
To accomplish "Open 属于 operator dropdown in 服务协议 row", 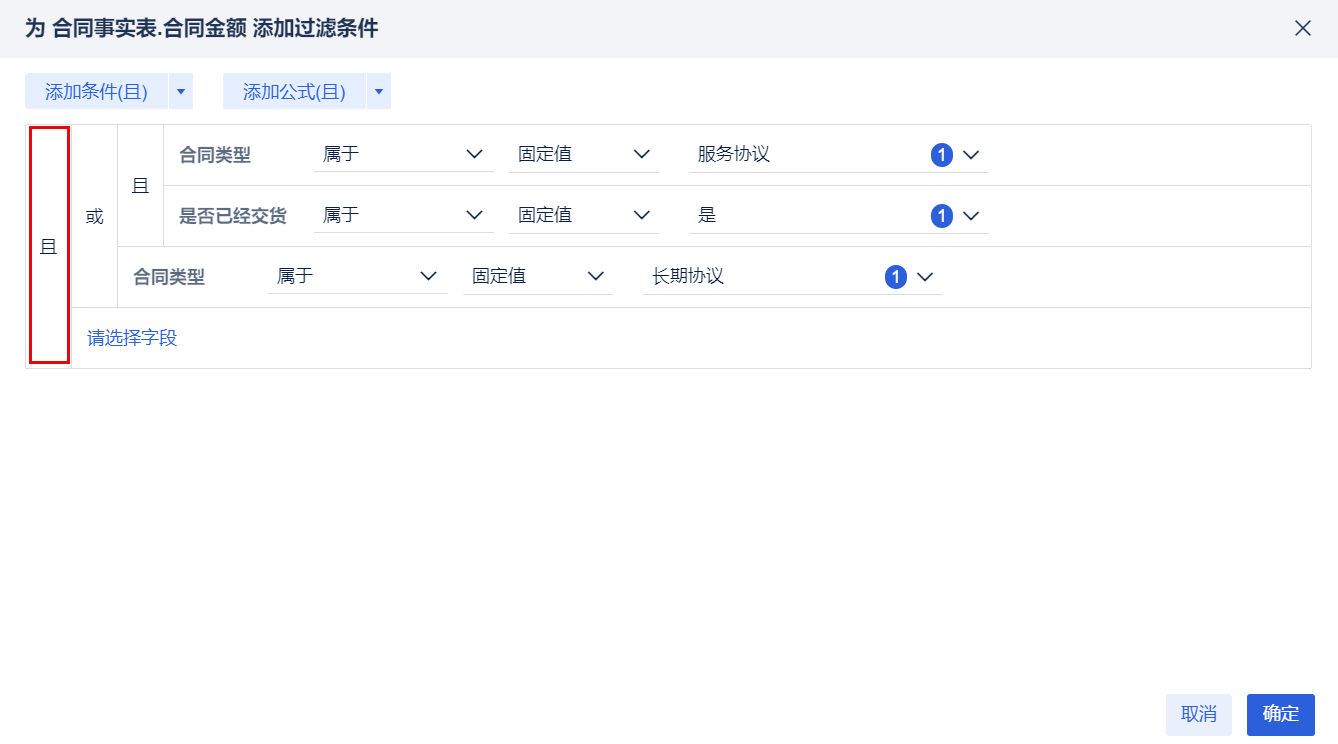I will point(403,155).
